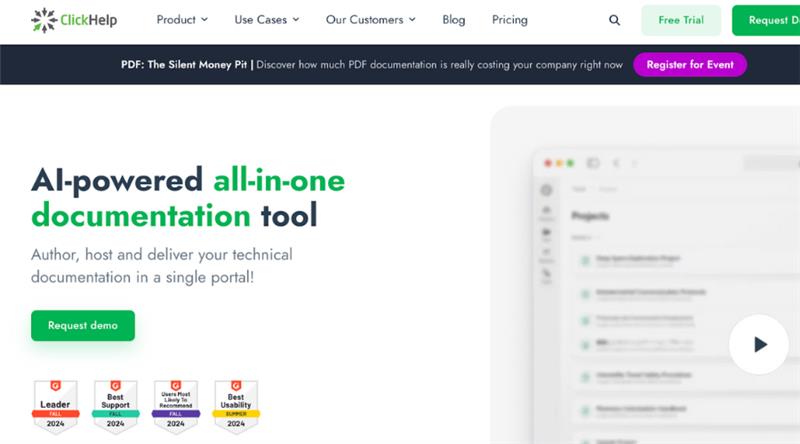Screen dimensions: 800x444
Task: Click the G2 Best Support 2024 badge
Action: [116, 407]
